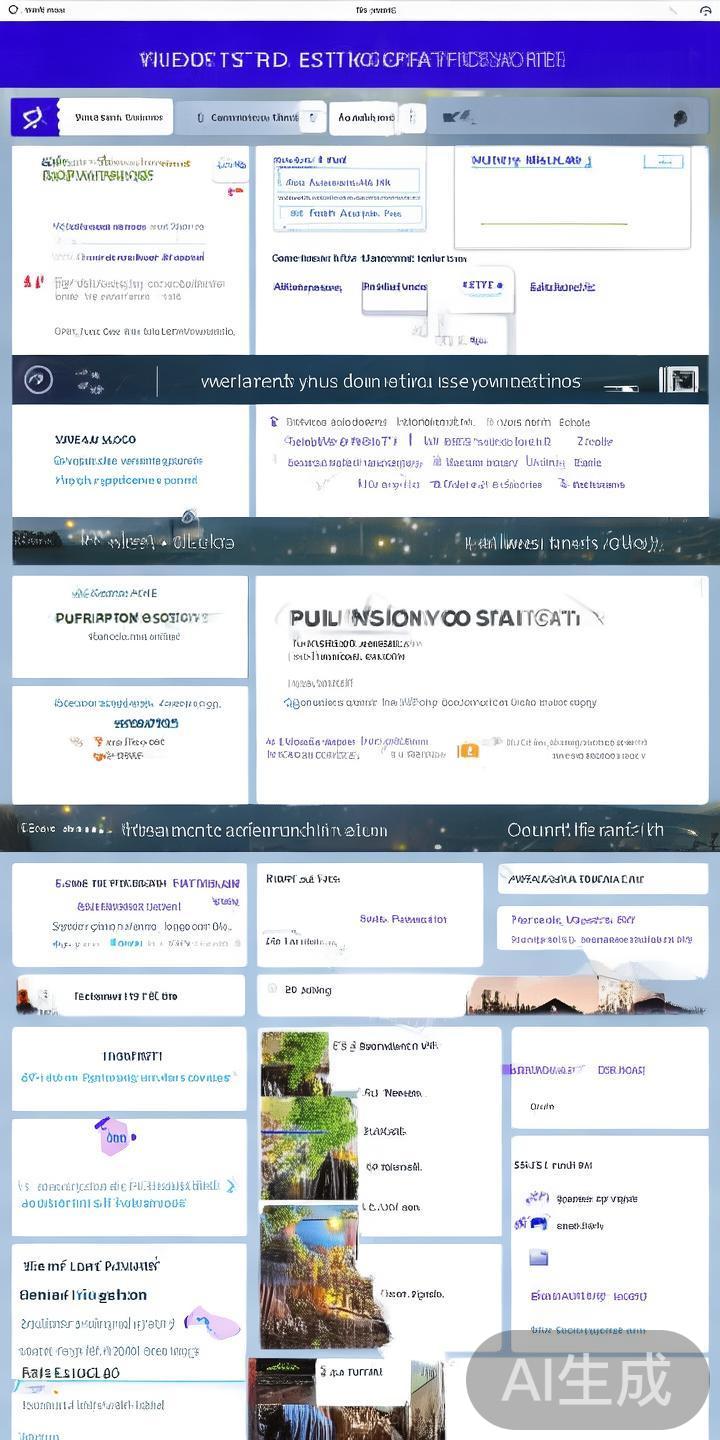The image size is (720, 1440).
Task: Open the first tab in the toolbar
Action: [x=116, y=118]
